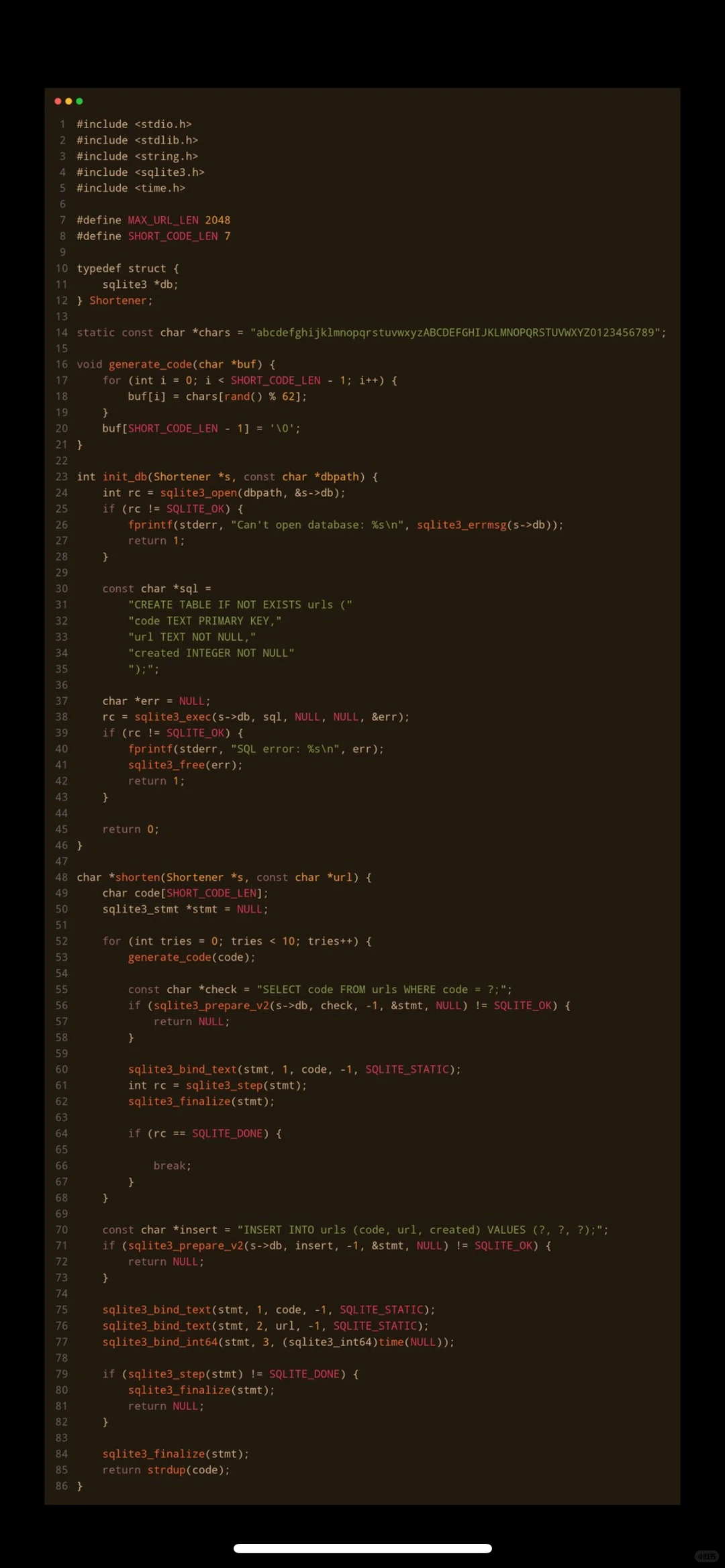Click '"created INTEGER NOT NULL"' string
This screenshot has height=1568, width=725.
(211, 654)
